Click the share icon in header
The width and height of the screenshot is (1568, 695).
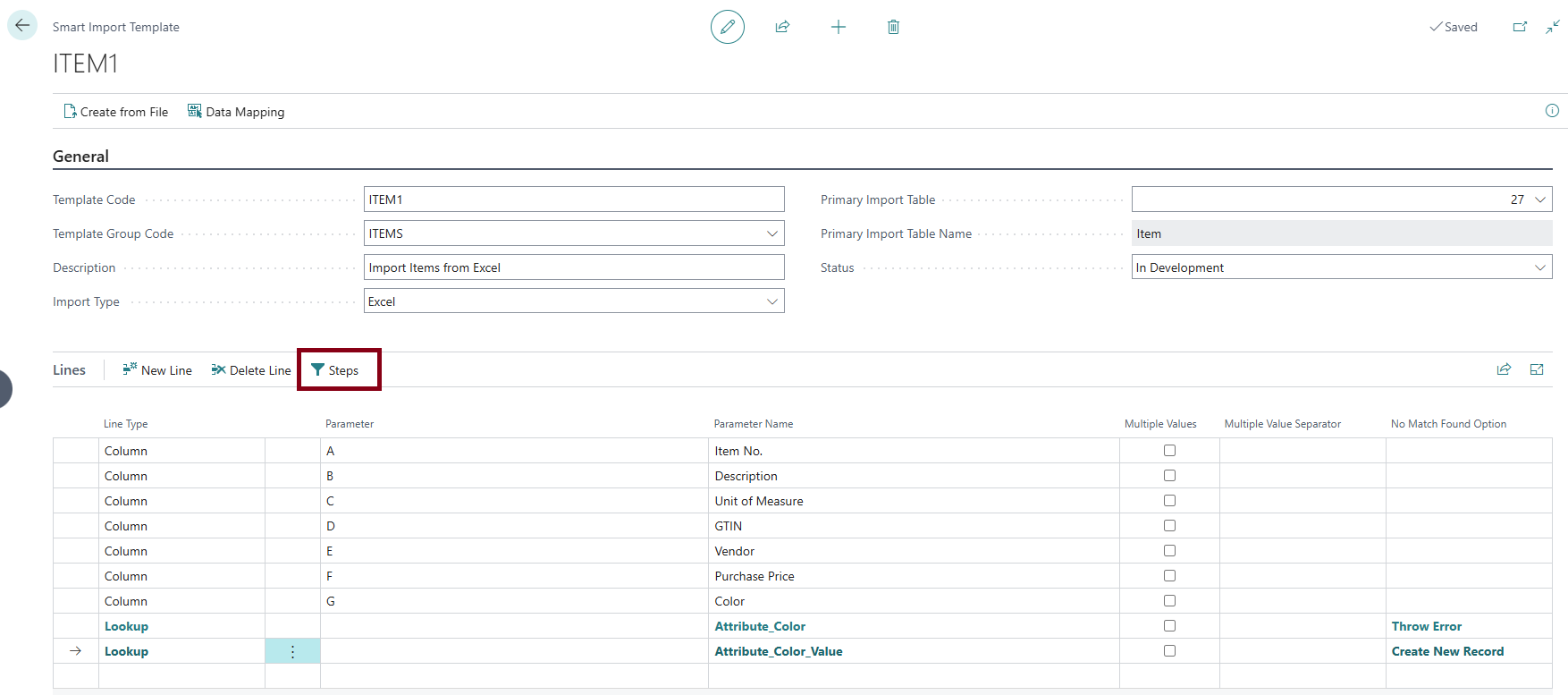coord(782,27)
